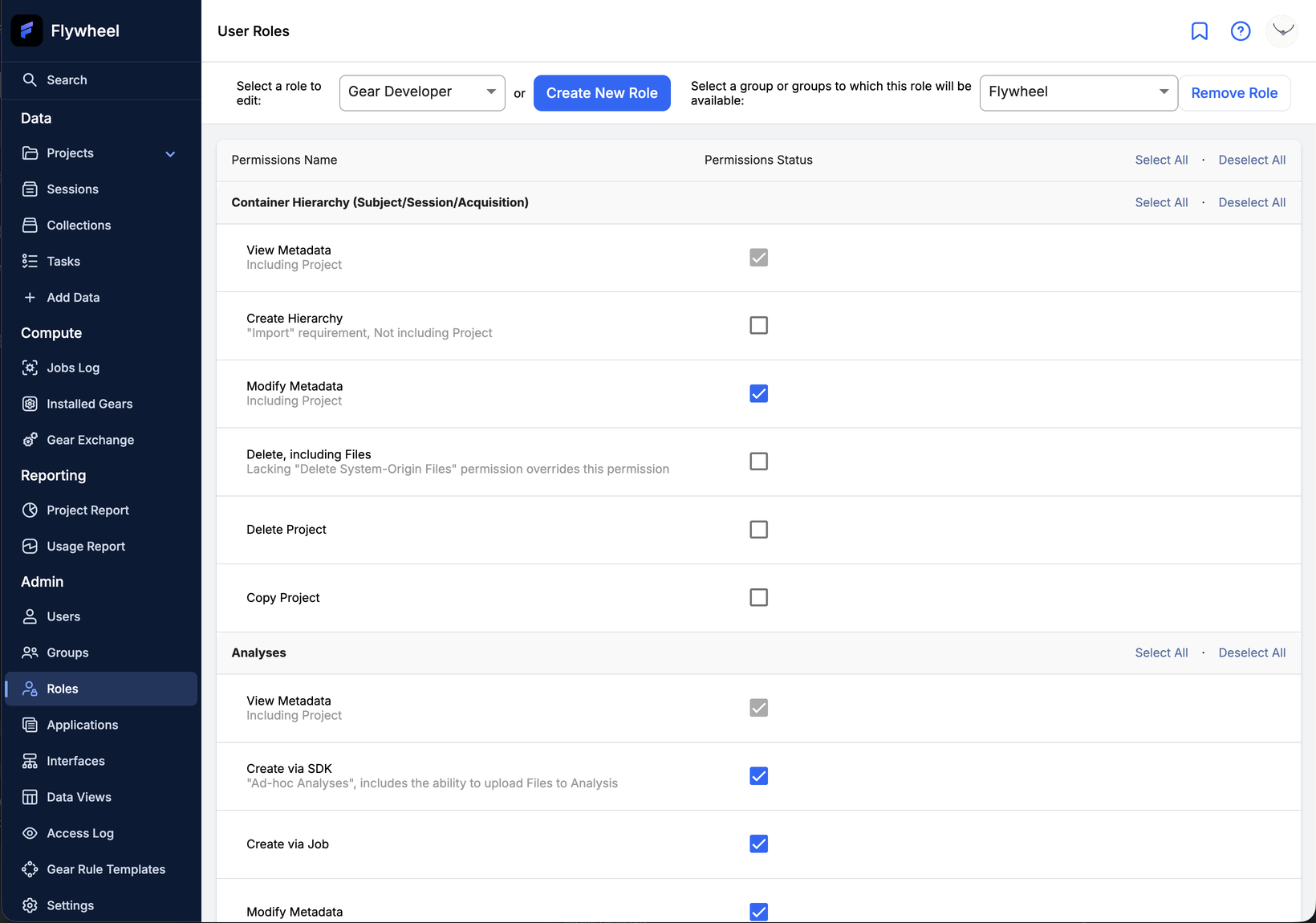Deselect All Analyses permissions
Screen dimensions: 1316x923
1252,653
